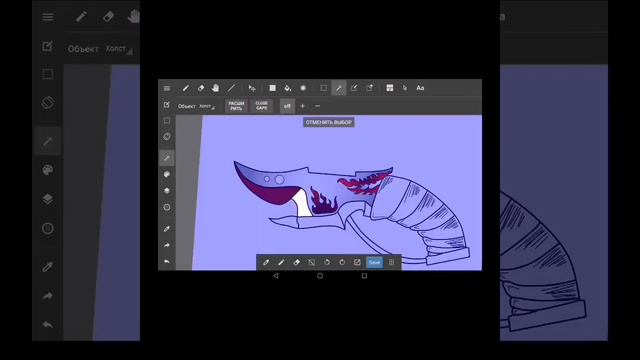Screen dimensions: 640x360
Task: Tap the Android Back navigation button
Action: click(x=276, y=276)
